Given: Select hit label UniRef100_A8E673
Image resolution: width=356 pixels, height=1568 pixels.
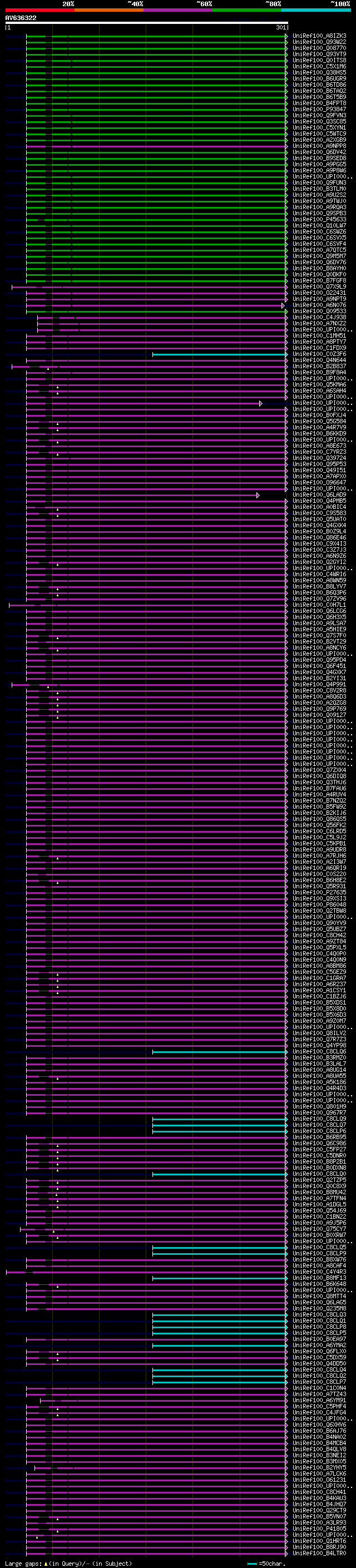Looking at the screenshot, I should click(x=319, y=446).
